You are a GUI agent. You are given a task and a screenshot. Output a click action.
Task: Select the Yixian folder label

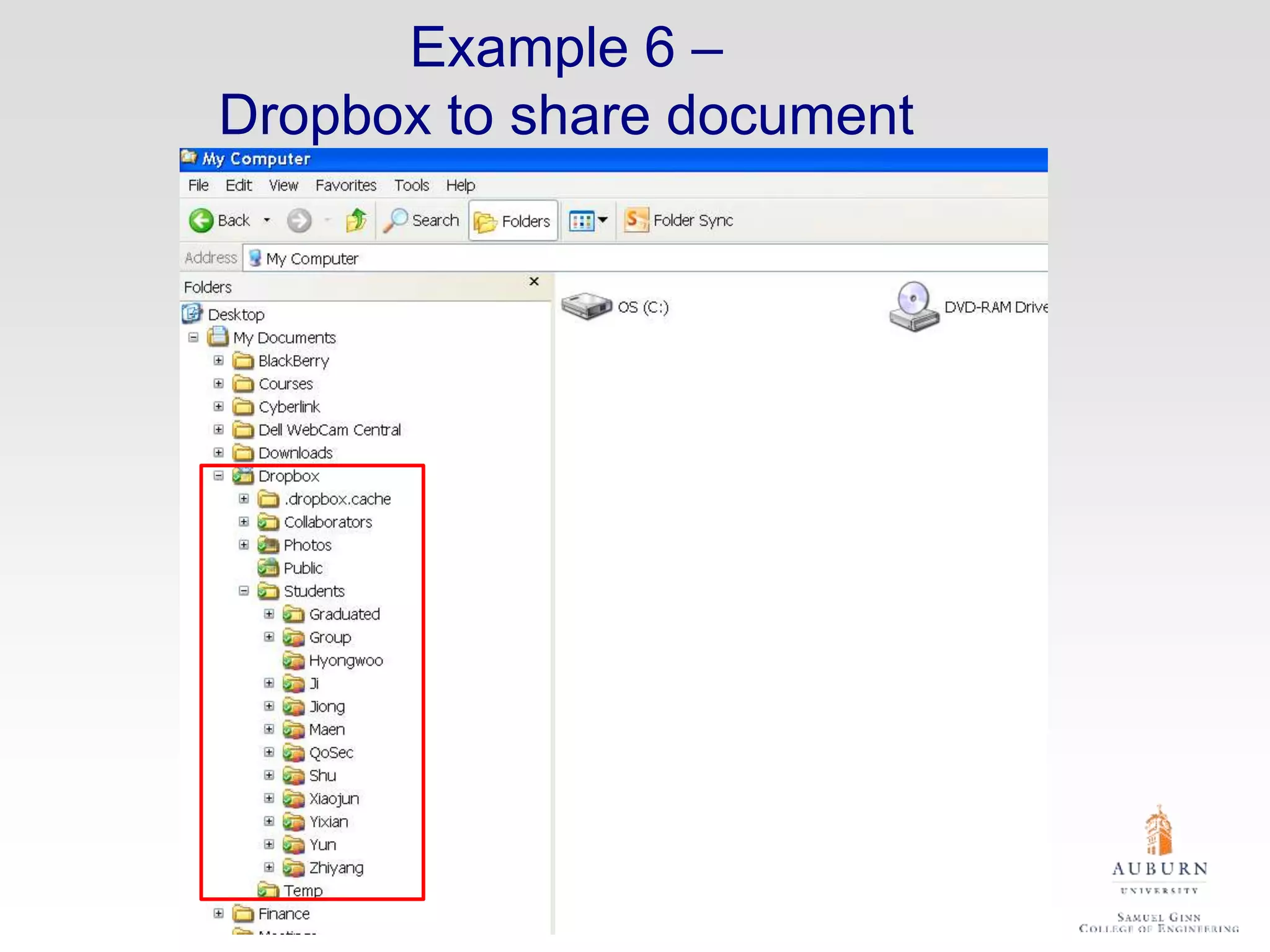click(329, 822)
